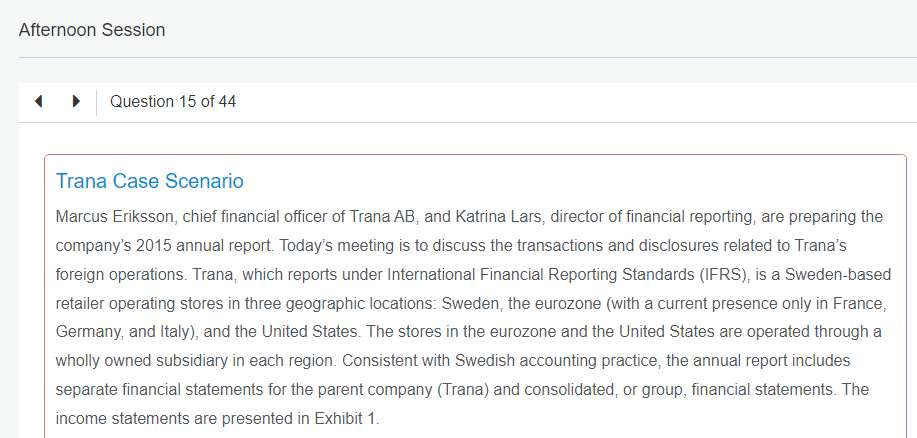
Task: Click the 'Question 15 of 44' indicator
Action: pyautogui.click(x=173, y=102)
